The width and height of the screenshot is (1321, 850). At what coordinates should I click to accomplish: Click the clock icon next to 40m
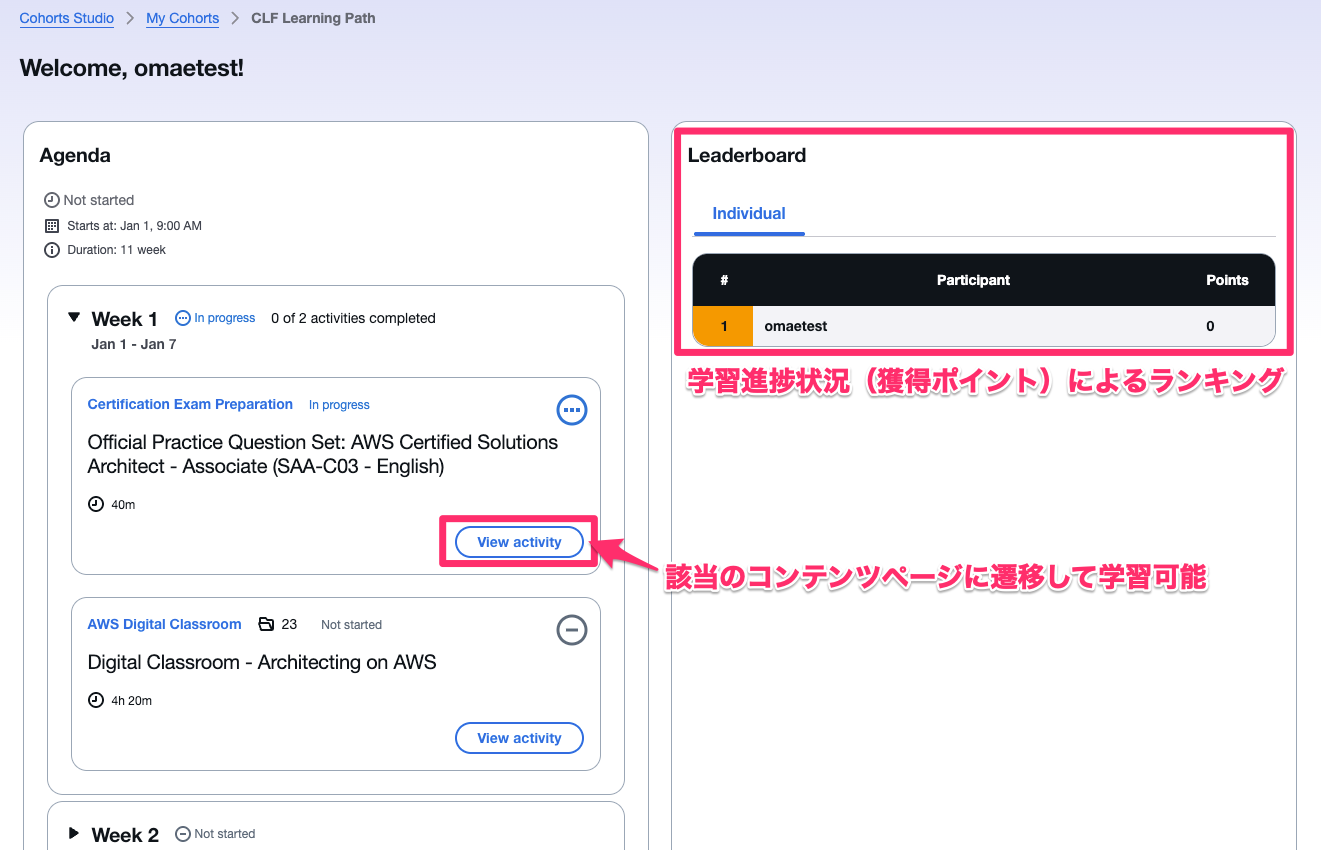(x=96, y=504)
